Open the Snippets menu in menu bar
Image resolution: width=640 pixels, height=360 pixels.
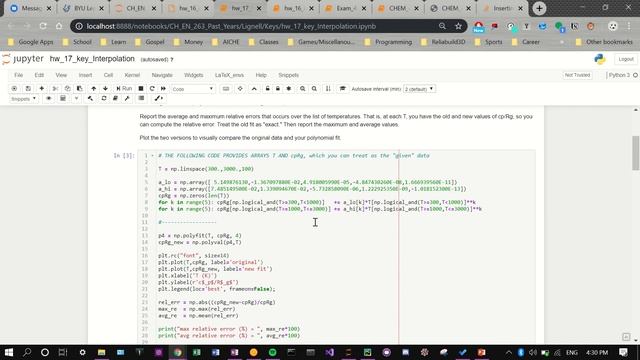pyautogui.click(x=289, y=75)
